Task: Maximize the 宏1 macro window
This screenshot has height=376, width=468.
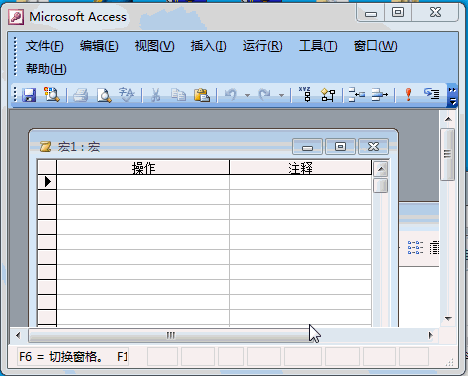Action: (340, 147)
